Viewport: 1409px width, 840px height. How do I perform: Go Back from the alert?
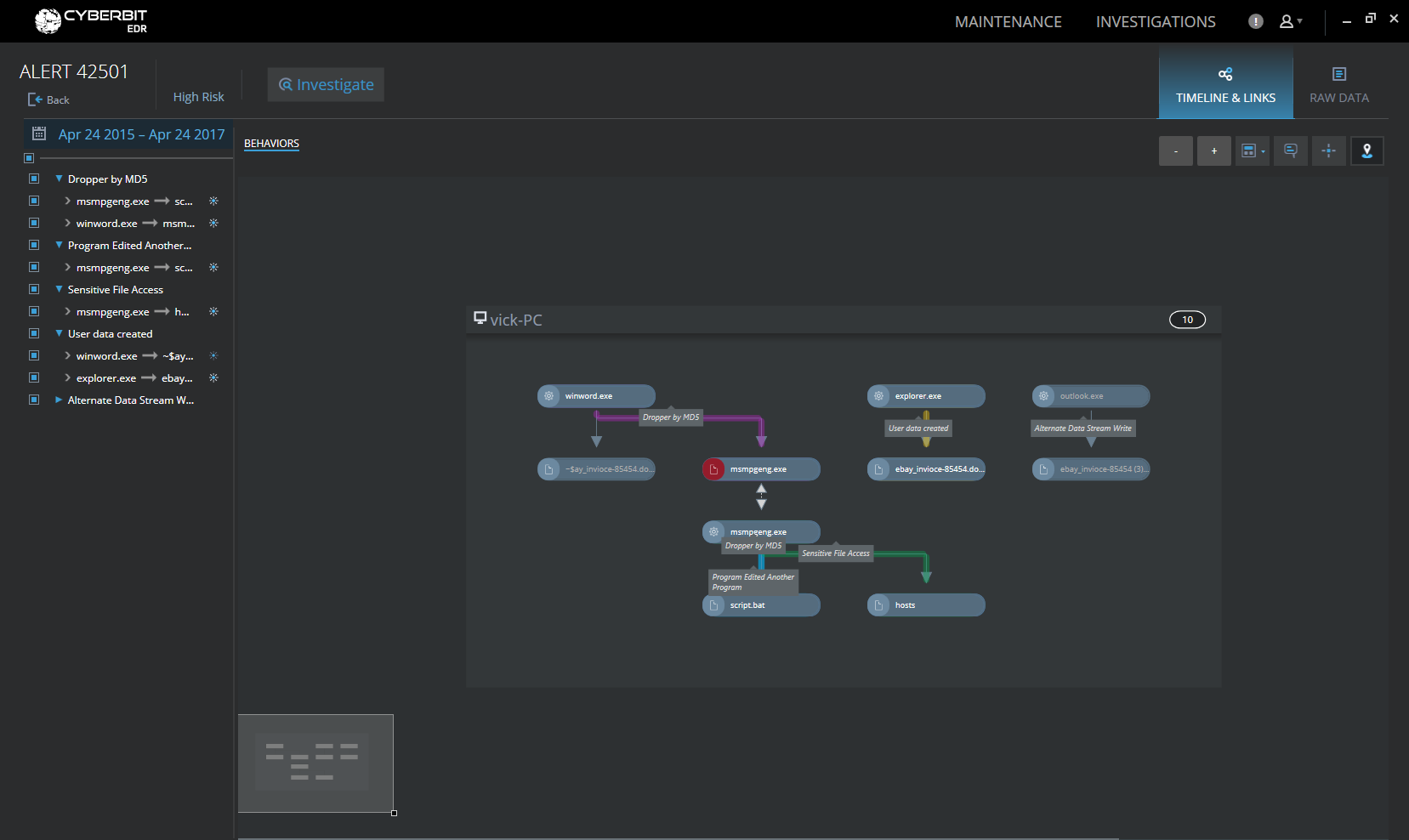click(x=48, y=99)
